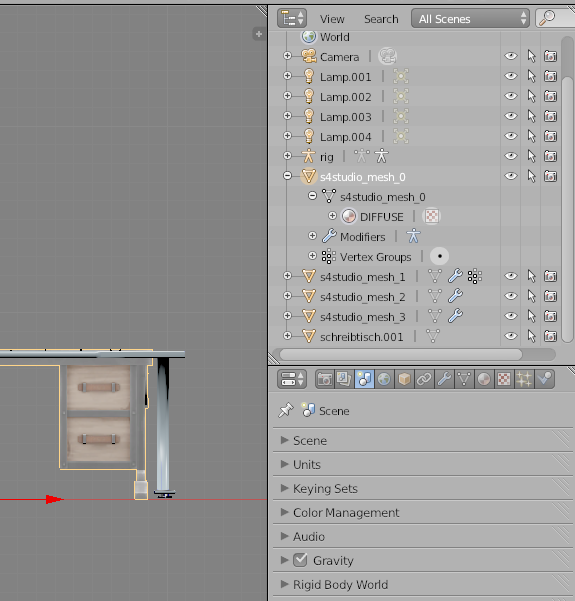Viewport: 575px width, 601px height.
Task: Open the World properties tab icon
Action: click(x=384, y=379)
